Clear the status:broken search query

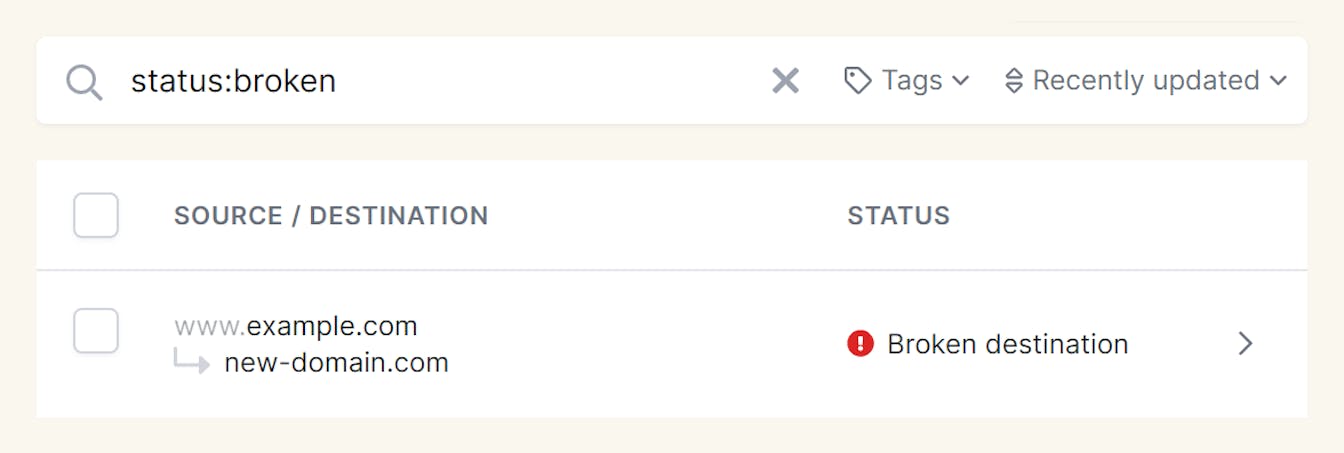coord(786,81)
